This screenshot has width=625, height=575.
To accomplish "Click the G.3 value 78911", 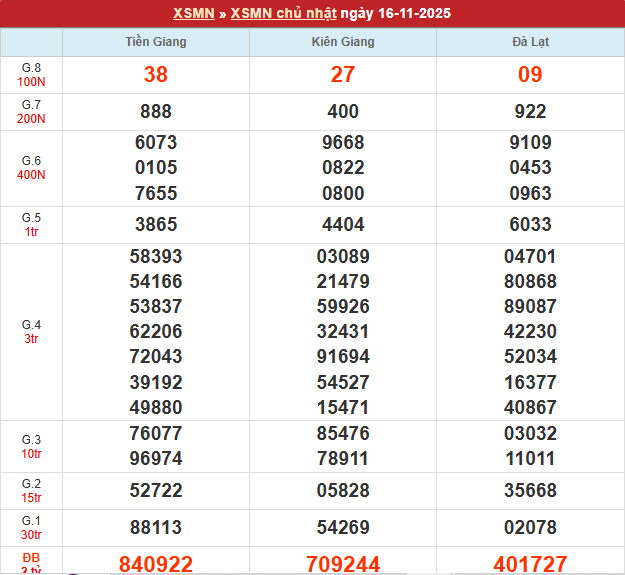I will 343,459.
